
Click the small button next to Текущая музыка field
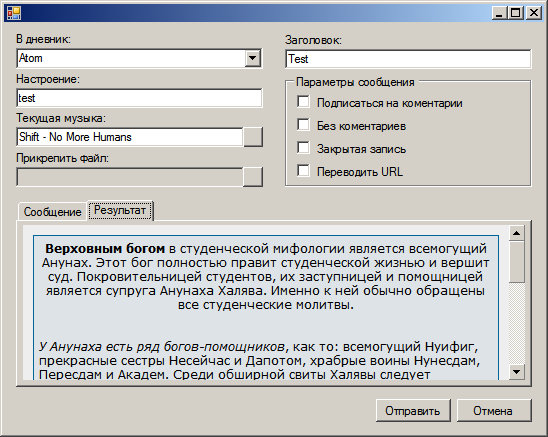[x=252, y=137]
